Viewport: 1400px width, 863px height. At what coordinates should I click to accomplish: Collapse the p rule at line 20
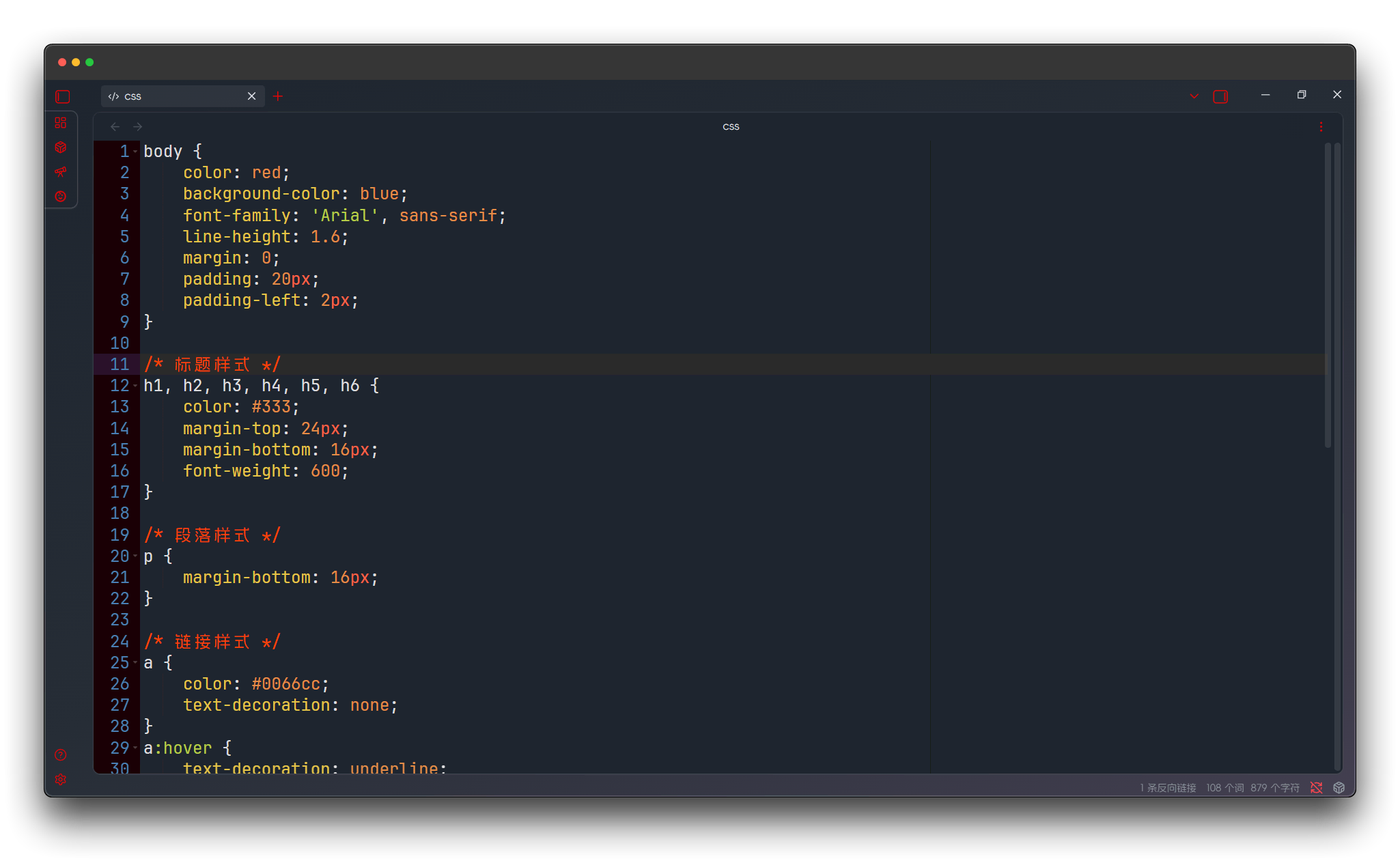click(137, 557)
